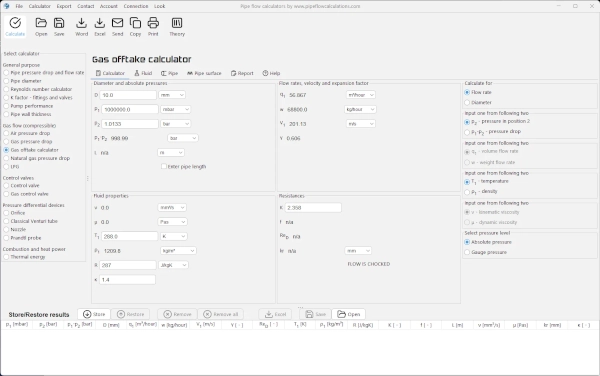Select density input option
600x376 pixels.
[481, 191]
